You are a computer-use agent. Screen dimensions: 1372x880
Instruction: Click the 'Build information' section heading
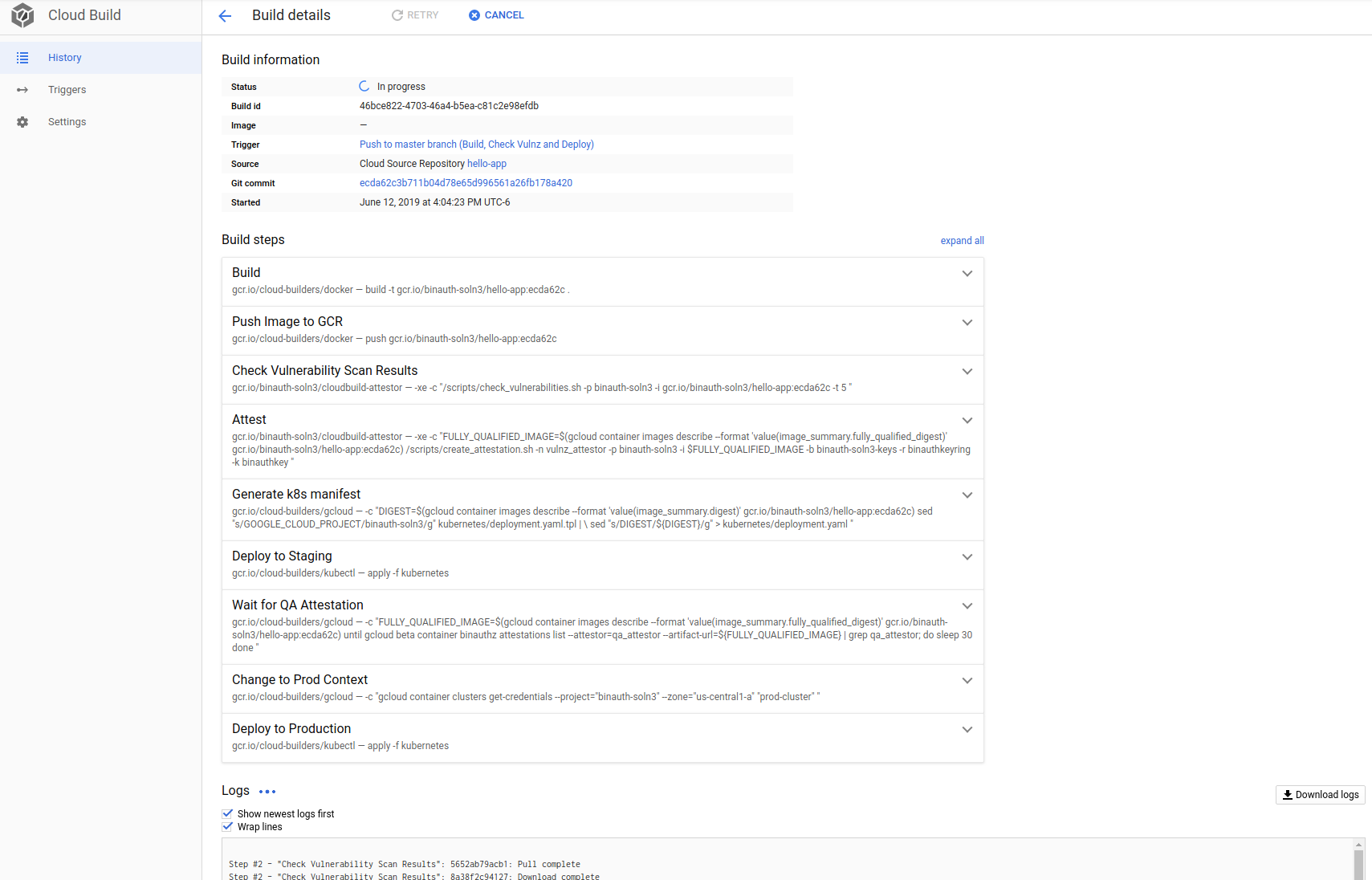coord(271,60)
